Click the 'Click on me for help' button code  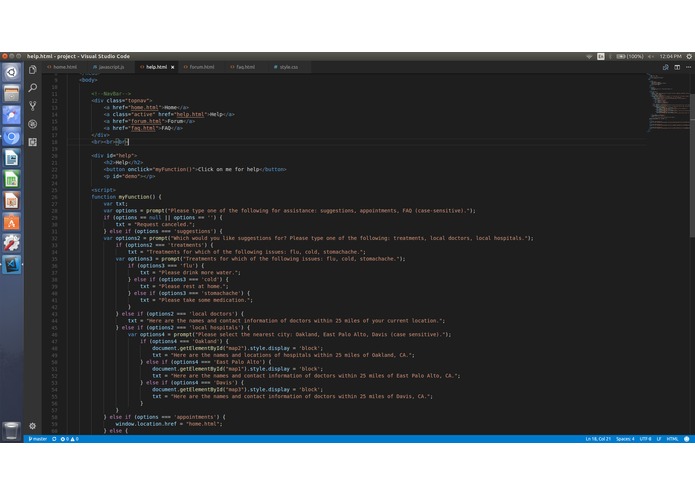pyautogui.click(x=195, y=169)
